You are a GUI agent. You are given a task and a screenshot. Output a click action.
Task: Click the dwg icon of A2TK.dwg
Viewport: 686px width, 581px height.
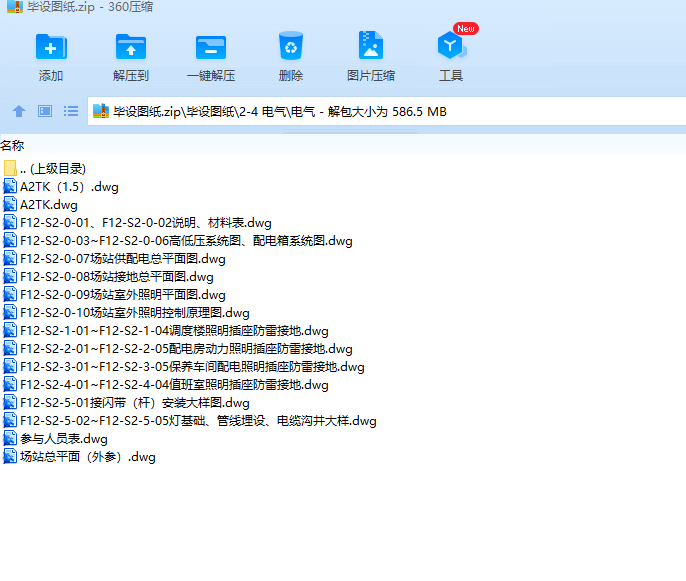point(10,205)
